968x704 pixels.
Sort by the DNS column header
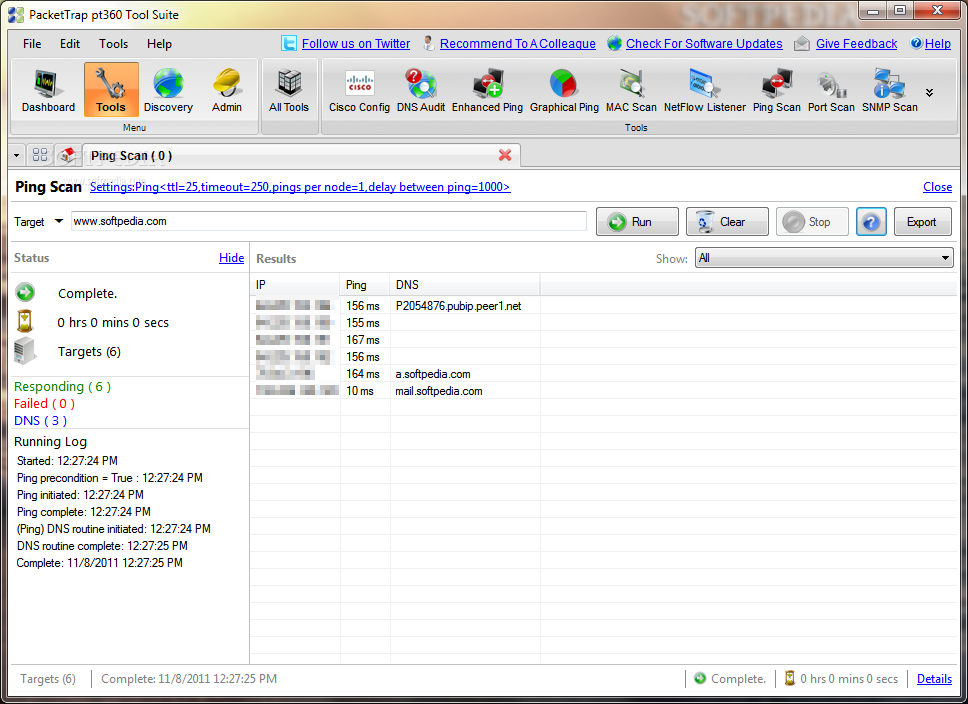[x=465, y=285]
